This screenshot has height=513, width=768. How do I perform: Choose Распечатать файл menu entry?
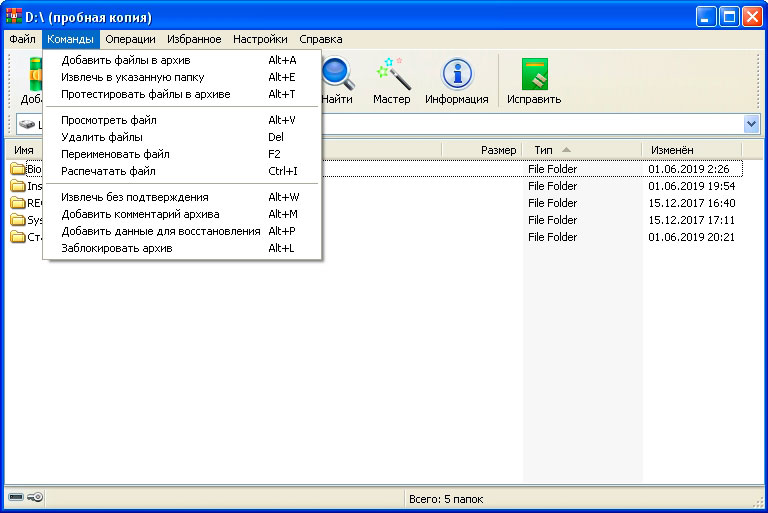point(182,171)
